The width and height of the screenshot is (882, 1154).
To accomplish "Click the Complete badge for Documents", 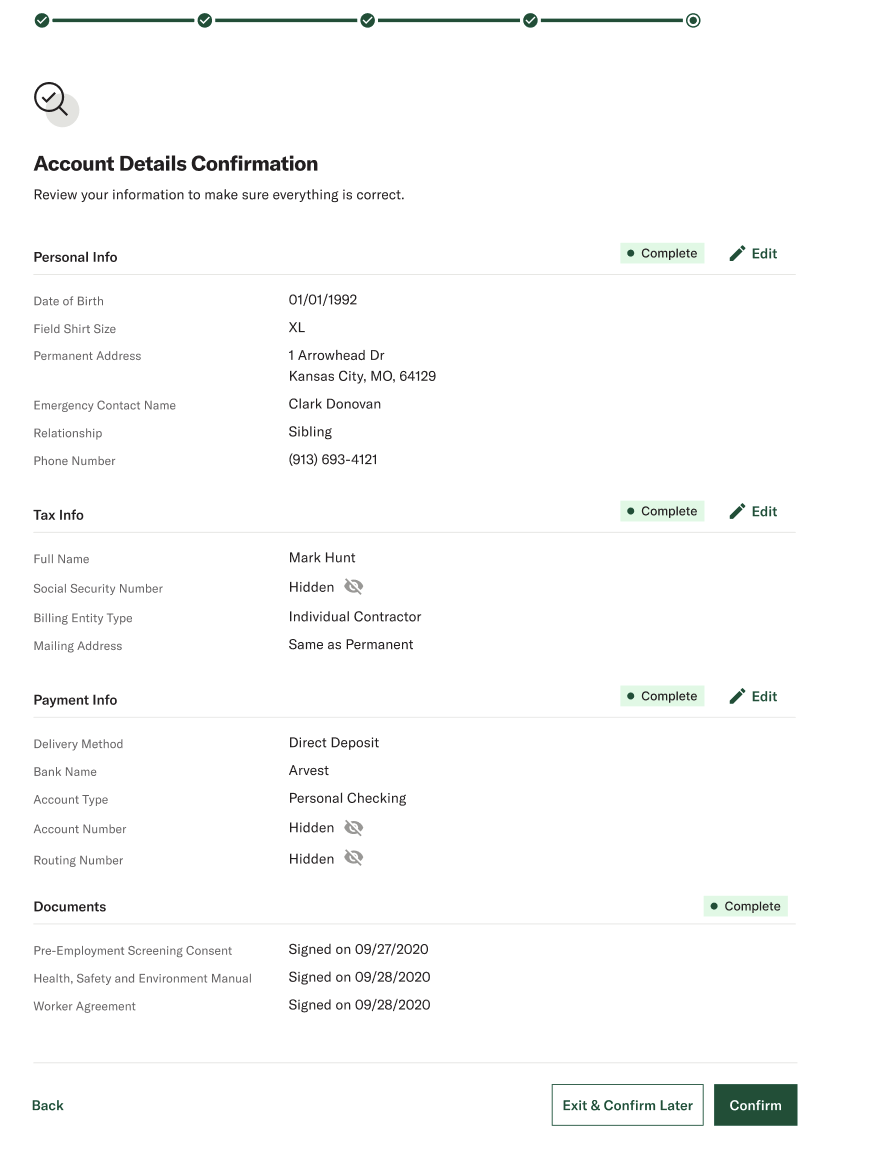I will click(x=745, y=906).
